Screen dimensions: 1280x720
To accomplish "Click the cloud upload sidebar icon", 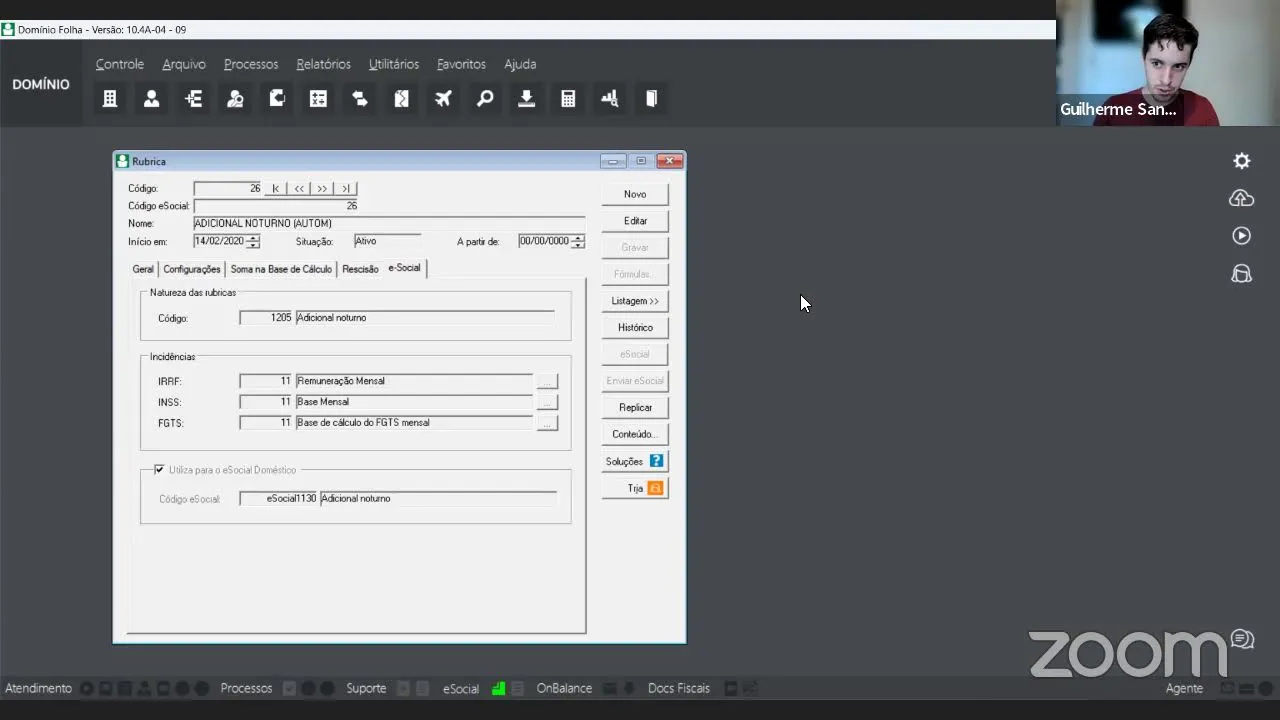I will [1242, 198].
